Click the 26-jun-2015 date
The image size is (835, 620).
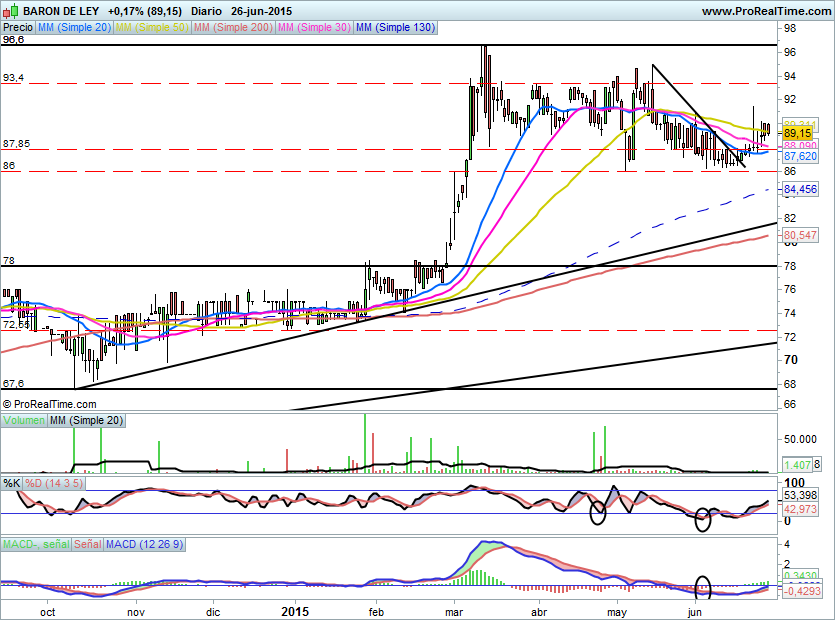[261, 11]
